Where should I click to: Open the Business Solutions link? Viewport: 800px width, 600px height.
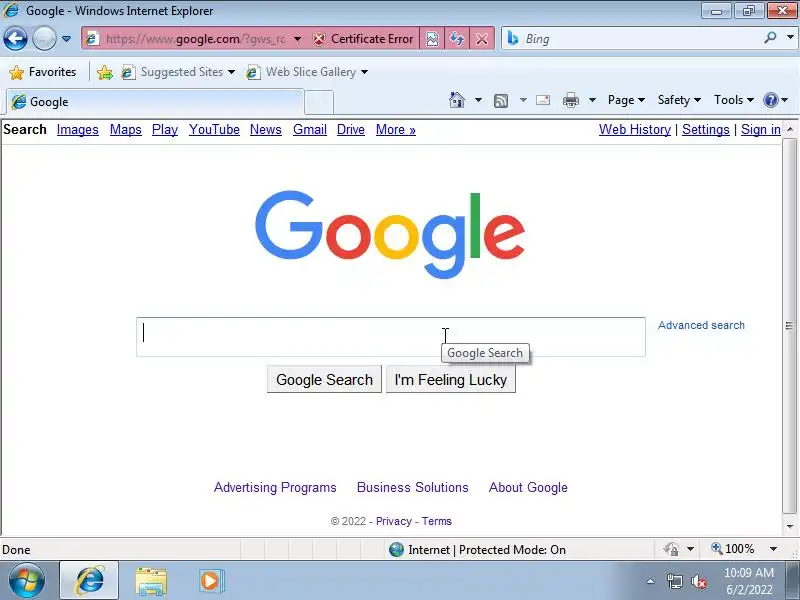point(412,487)
